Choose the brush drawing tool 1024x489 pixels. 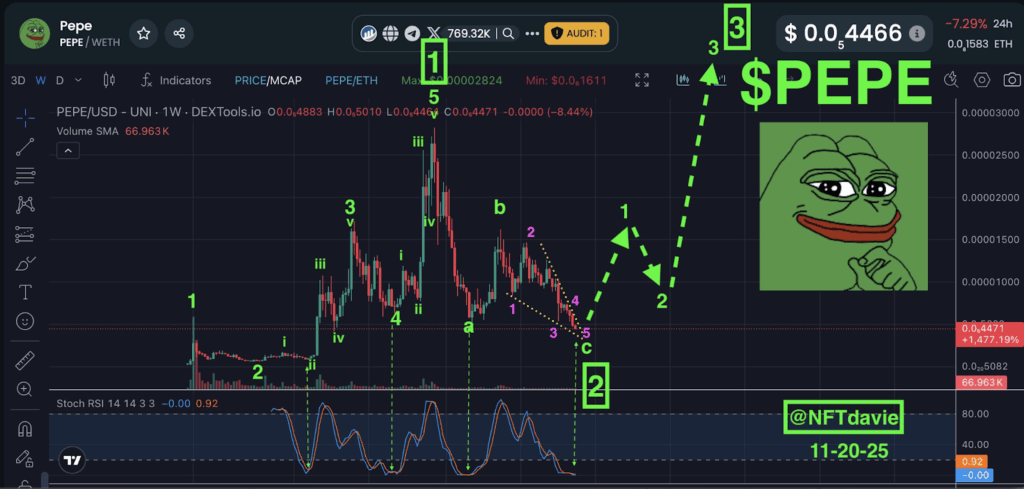click(25, 264)
